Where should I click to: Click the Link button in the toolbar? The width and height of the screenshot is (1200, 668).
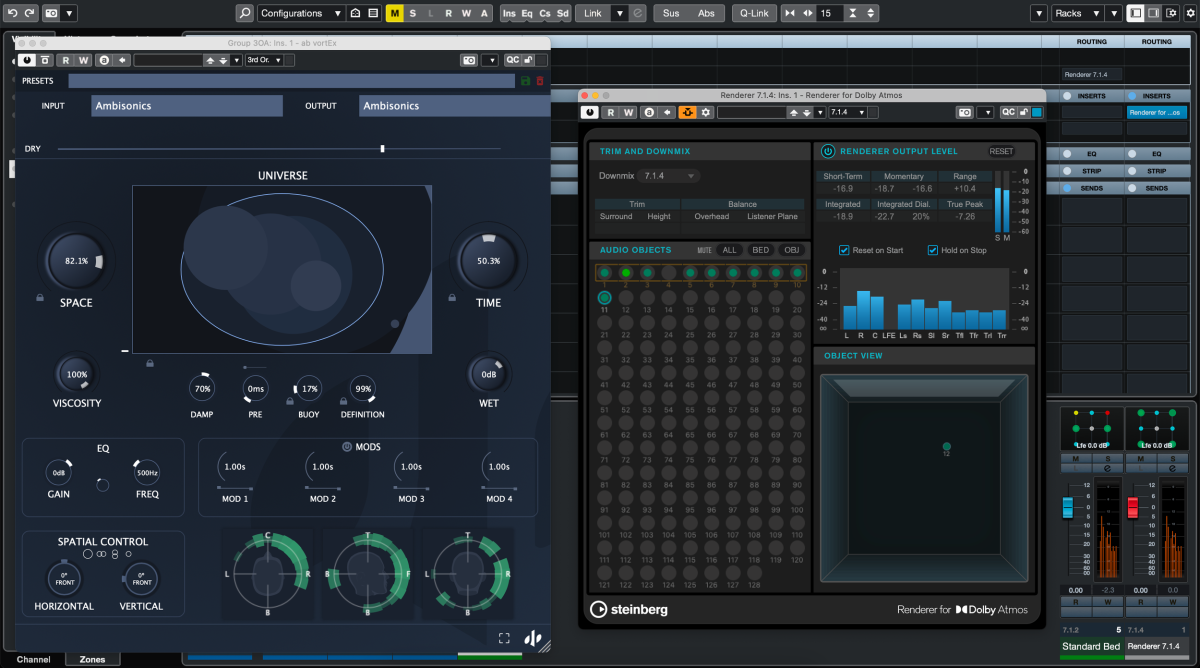594,13
